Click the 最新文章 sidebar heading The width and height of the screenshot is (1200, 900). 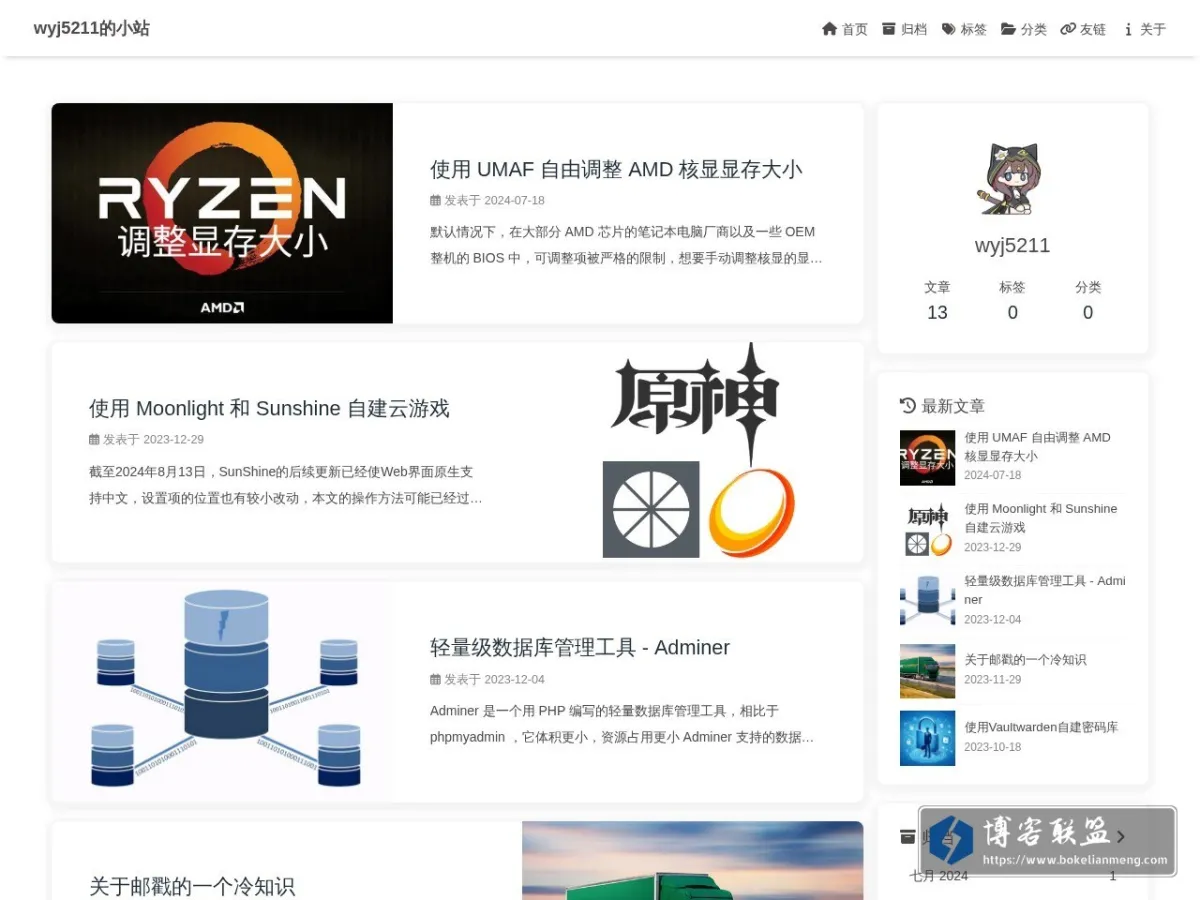point(953,406)
